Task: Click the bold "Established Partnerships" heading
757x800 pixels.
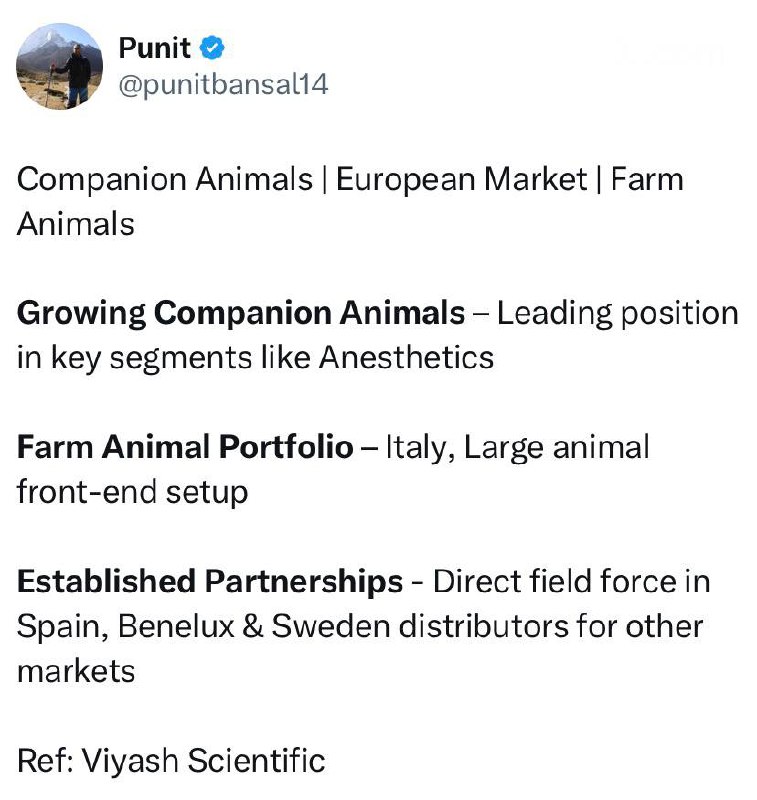Action: [x=210, y=581]
